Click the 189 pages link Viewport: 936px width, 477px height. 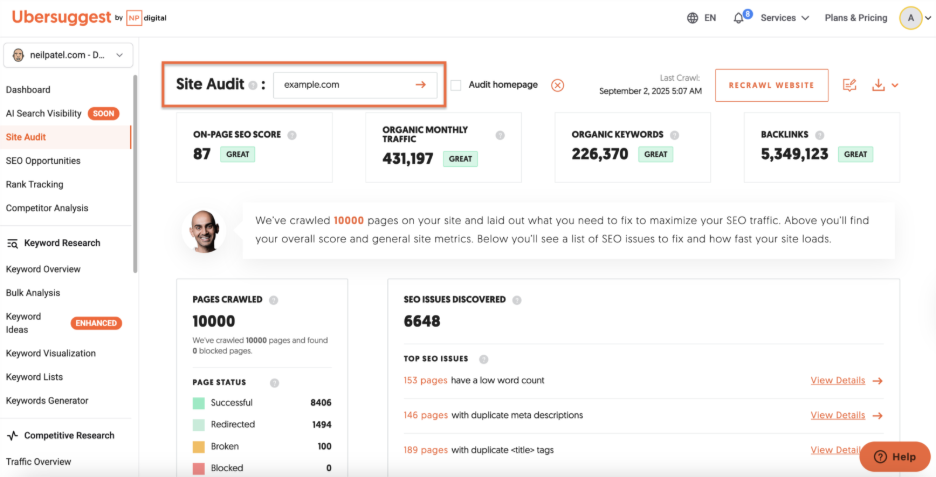click(425, 450)
